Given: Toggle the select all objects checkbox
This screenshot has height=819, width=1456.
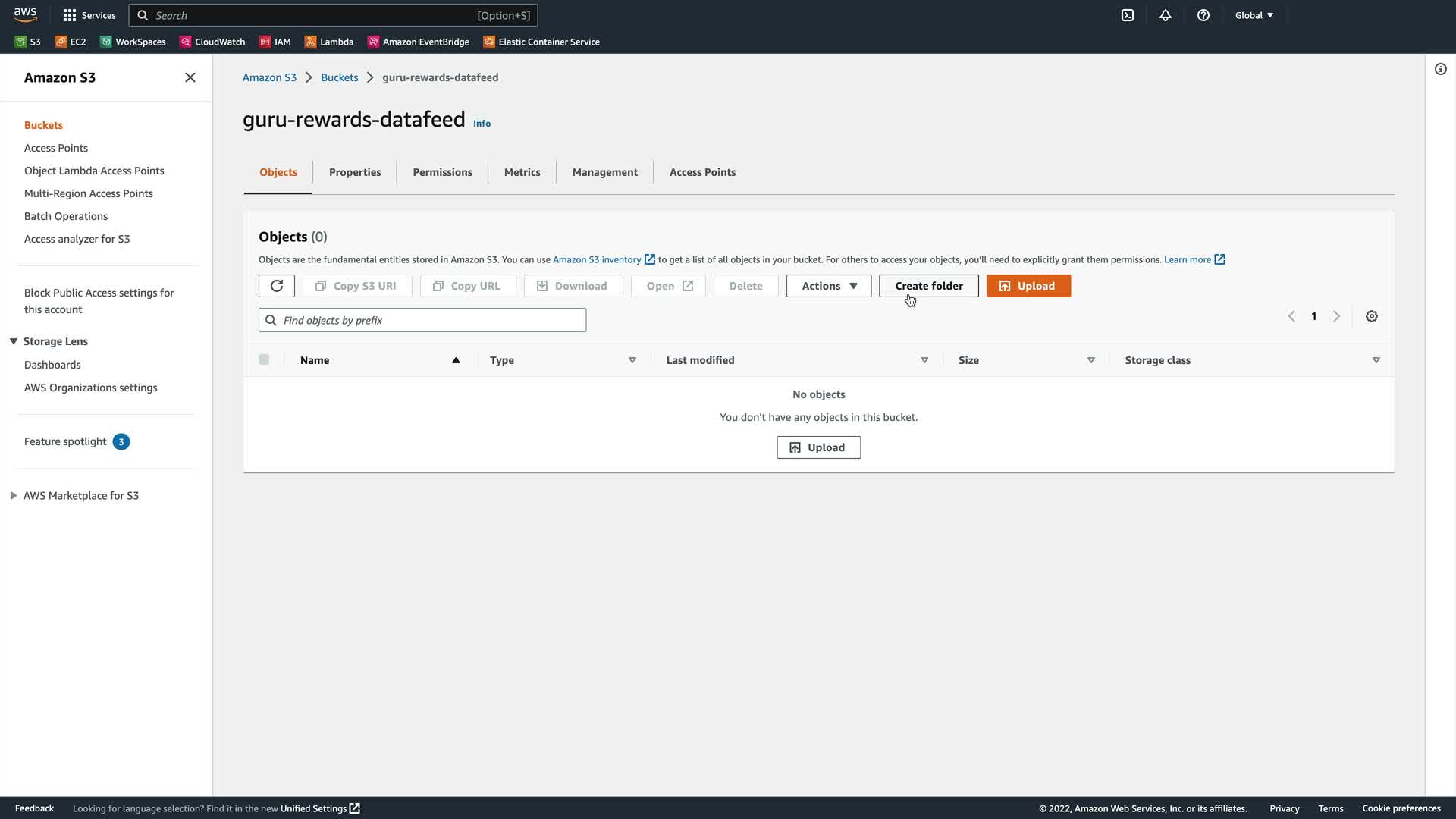Looking at the screenshot, I should [264, 359].
